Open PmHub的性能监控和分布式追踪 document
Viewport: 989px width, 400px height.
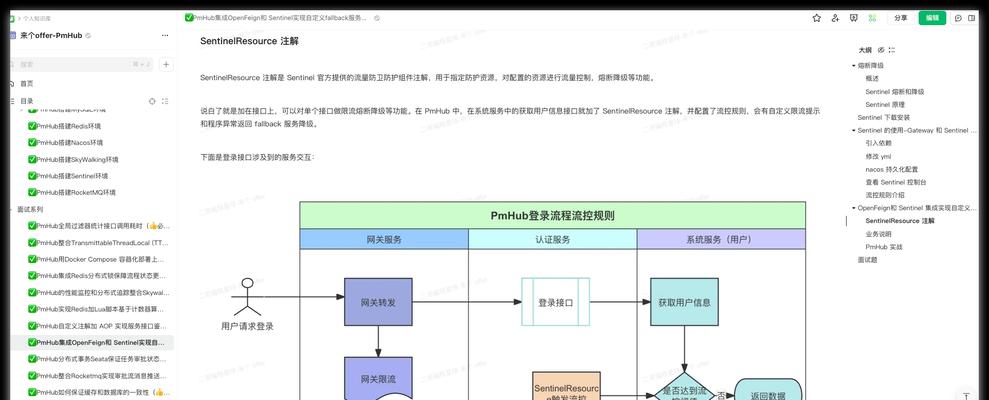pyautogui.click(x=99, y=293)
